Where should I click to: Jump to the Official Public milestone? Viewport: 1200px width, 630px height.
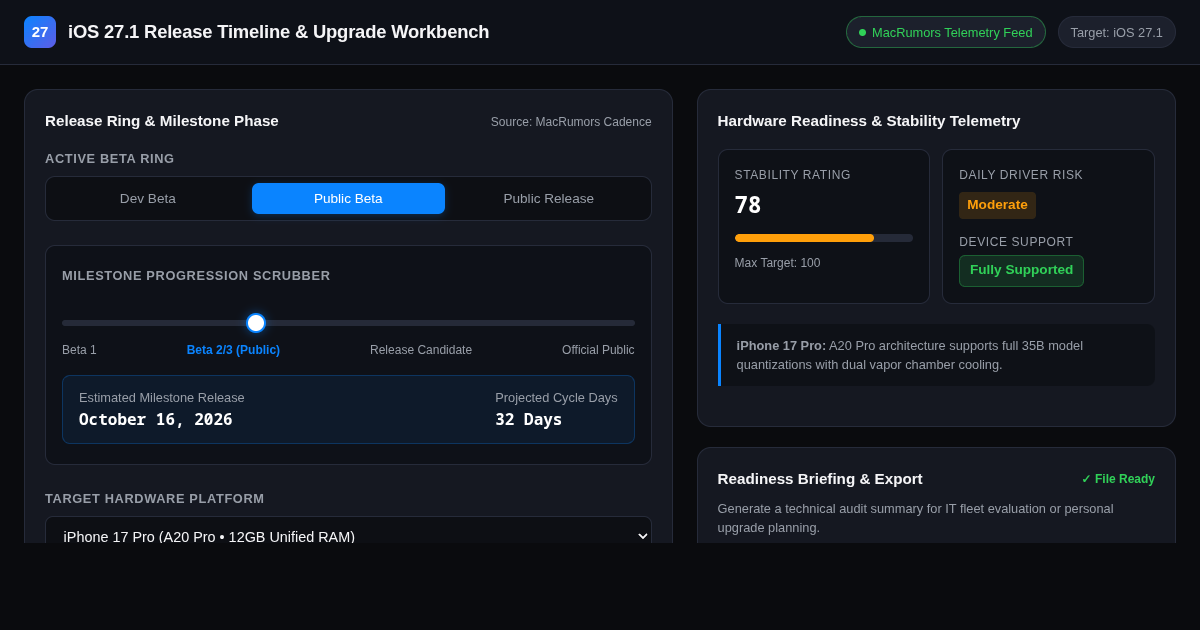(598, 350)
